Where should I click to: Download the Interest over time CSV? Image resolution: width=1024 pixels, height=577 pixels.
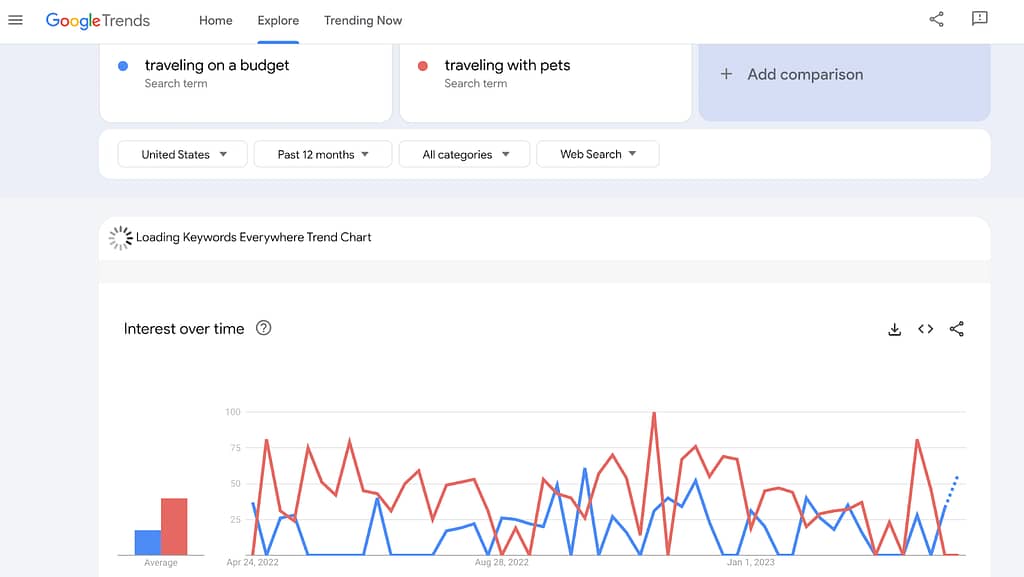895,329
